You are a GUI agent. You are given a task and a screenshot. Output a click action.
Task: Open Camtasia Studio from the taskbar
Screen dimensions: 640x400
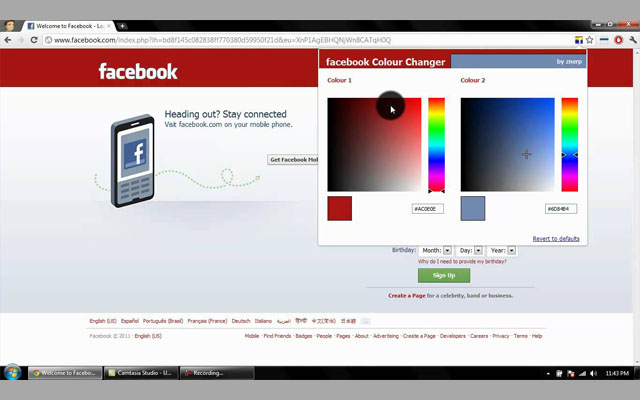tap(140, 372)
